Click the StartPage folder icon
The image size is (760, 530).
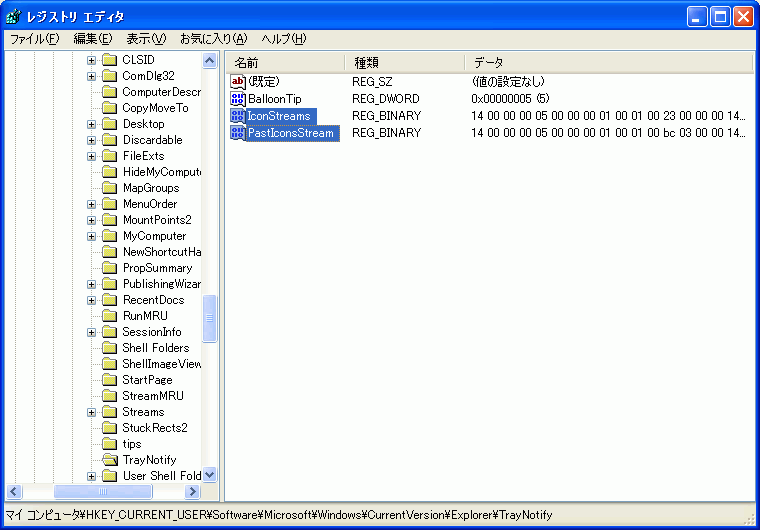pos(110,380)
